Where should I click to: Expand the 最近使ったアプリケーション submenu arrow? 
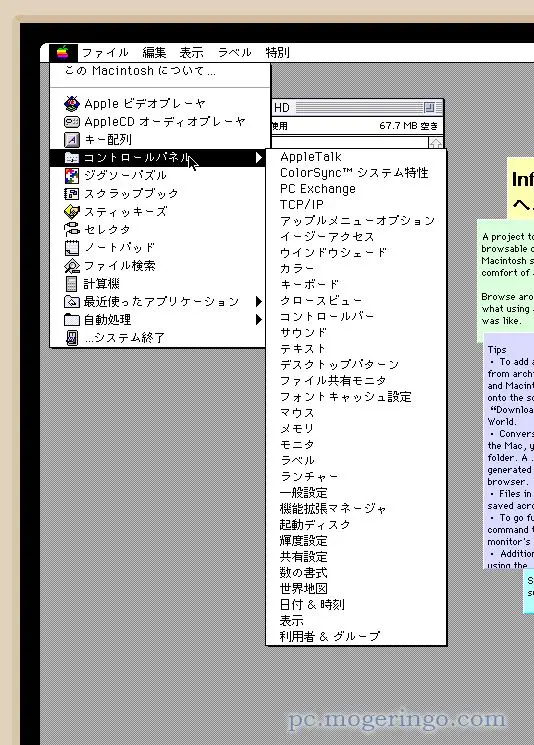258,301
